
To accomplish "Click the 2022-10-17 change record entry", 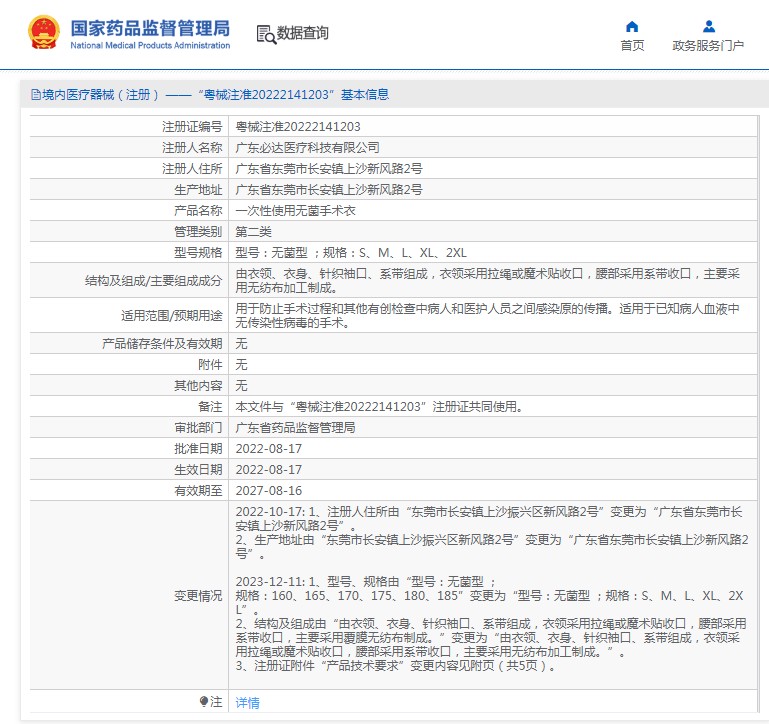I will (x=492, y=533).
